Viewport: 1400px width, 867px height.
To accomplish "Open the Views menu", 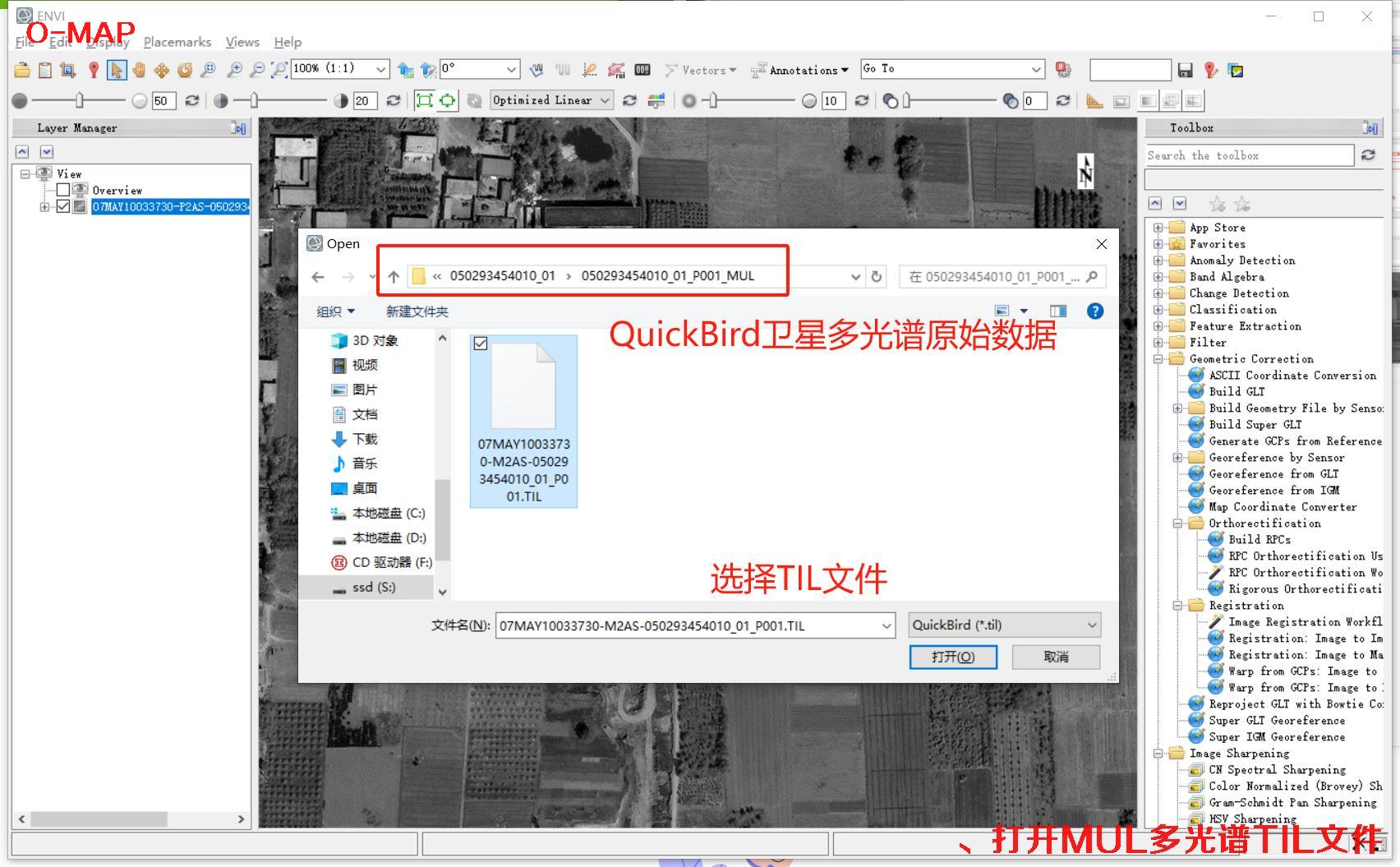I will click(242, 42).
